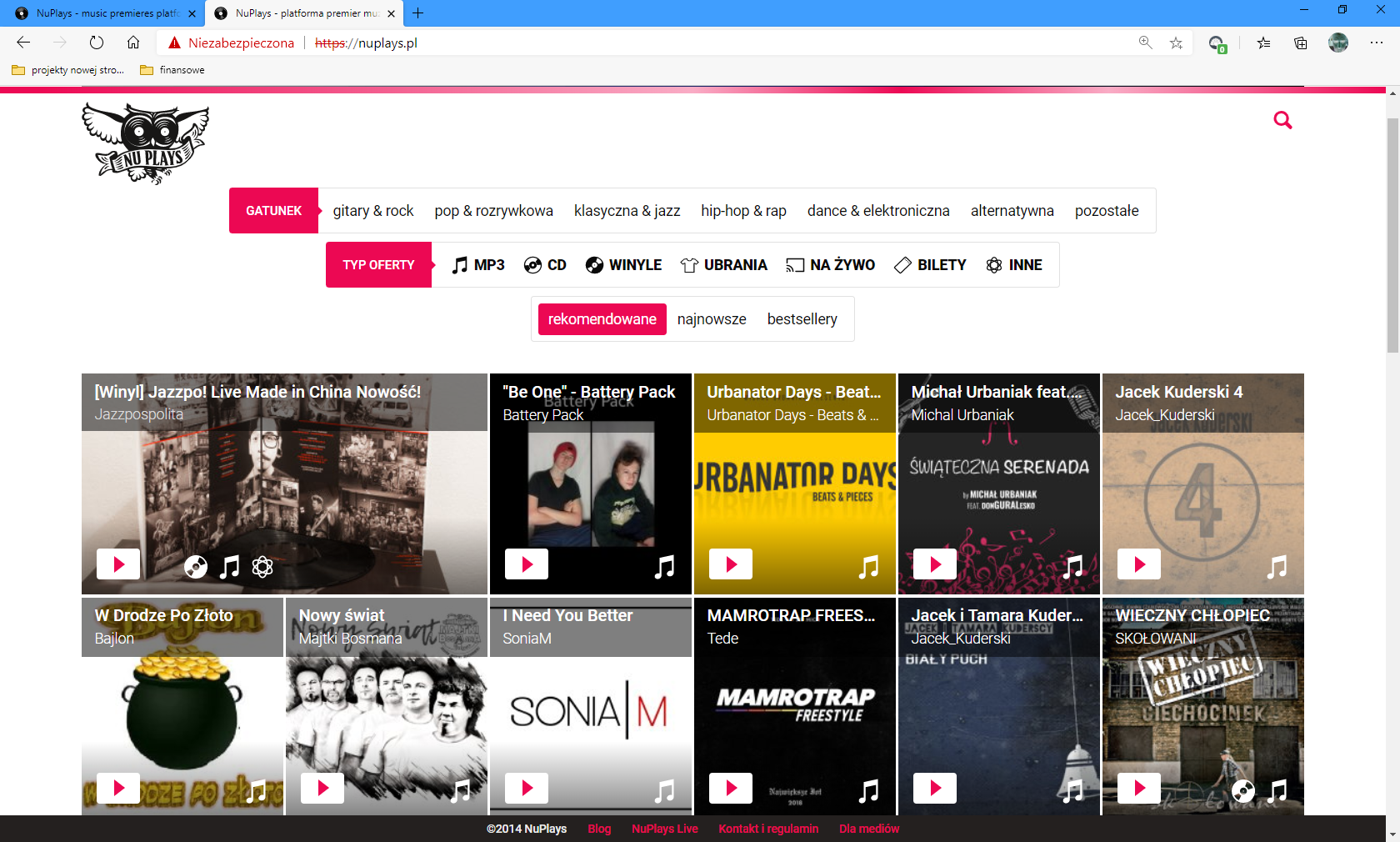Open a new browser tab

[418, 13]
